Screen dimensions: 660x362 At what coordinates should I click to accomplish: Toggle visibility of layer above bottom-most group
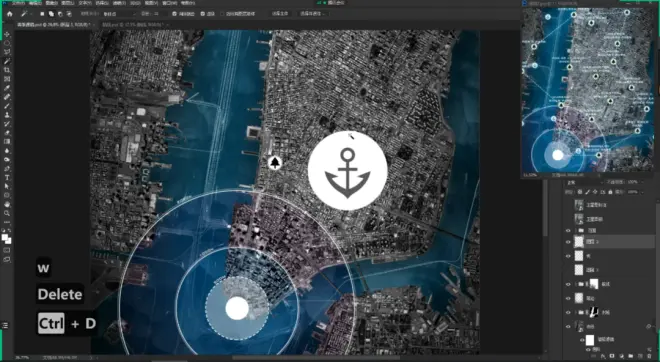click(568, 298)
